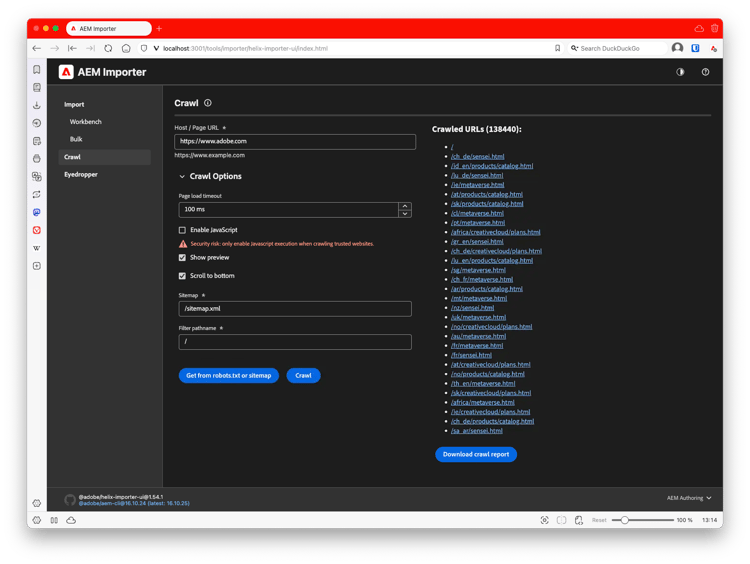
Task: Open Wikipedia web panel in sidebar
Action: click(37, 248)
